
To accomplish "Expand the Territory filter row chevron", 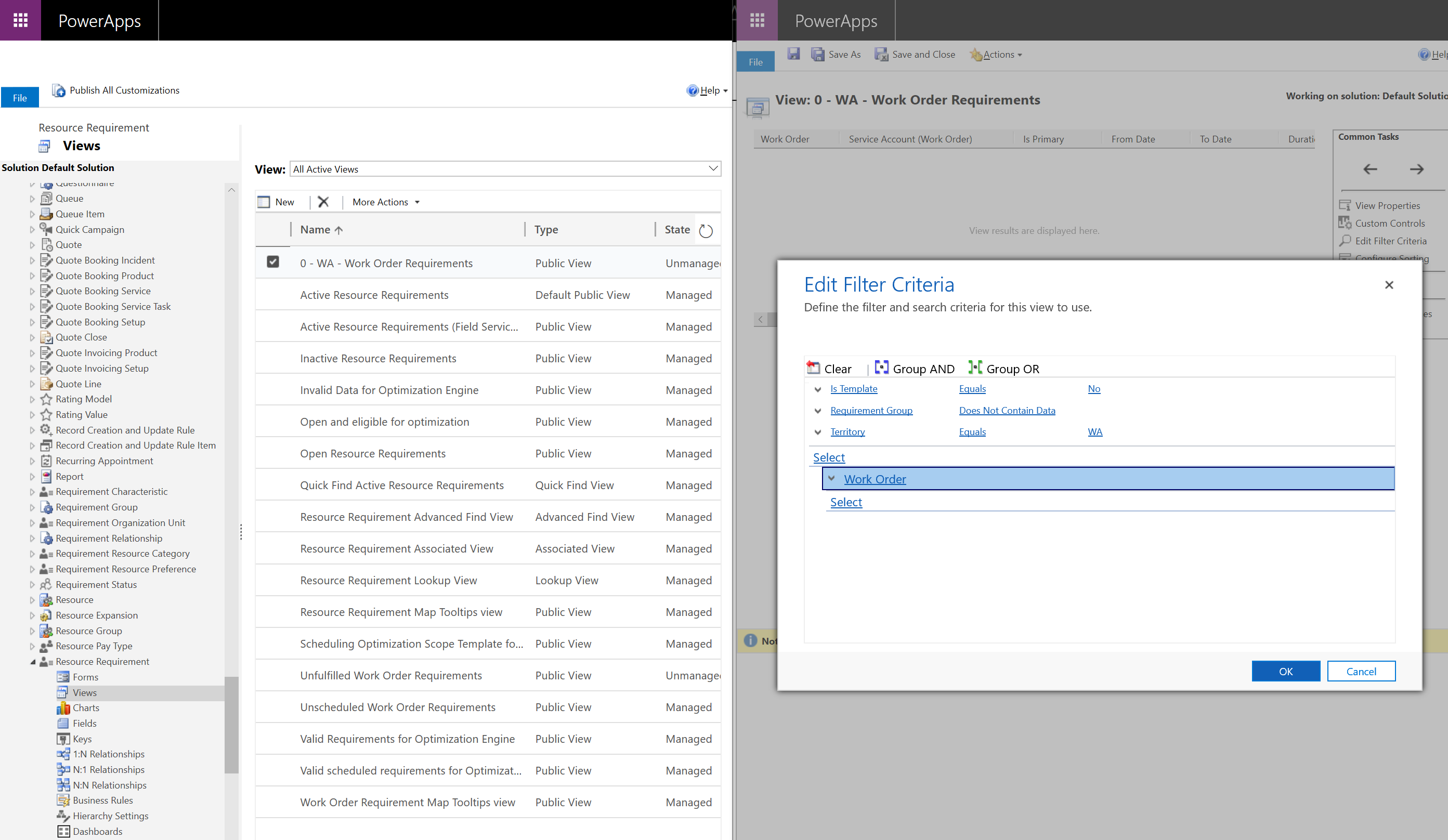I will click(818, 432).
